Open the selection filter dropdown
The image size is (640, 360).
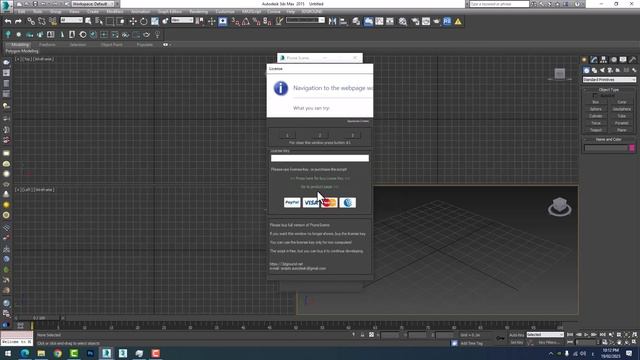click(71, 20)
